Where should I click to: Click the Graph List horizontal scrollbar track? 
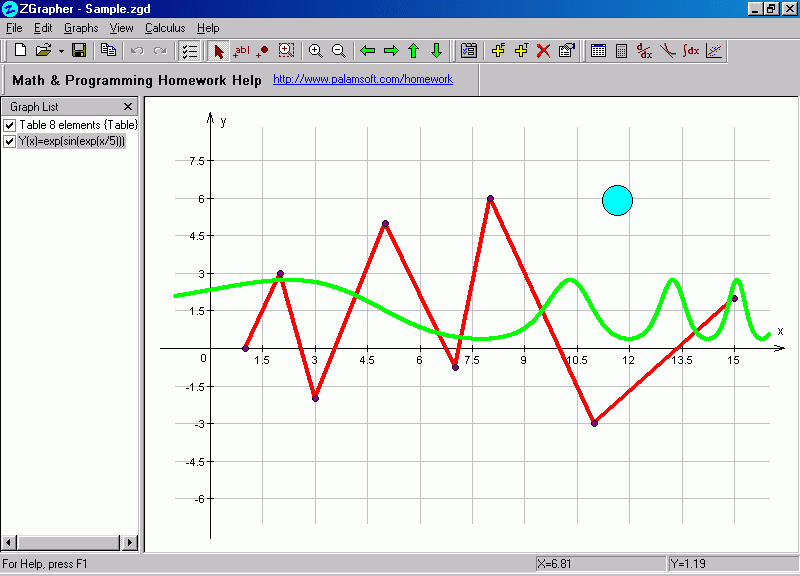tap(69, 542)
